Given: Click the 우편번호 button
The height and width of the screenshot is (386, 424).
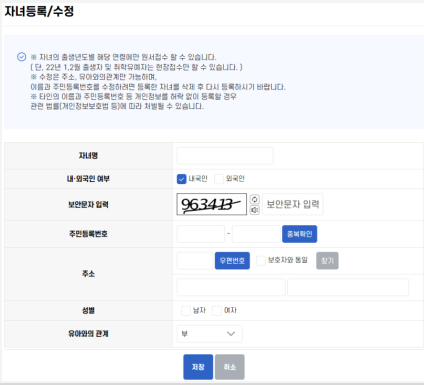Looking at the screenshot, I should point(232,261).
